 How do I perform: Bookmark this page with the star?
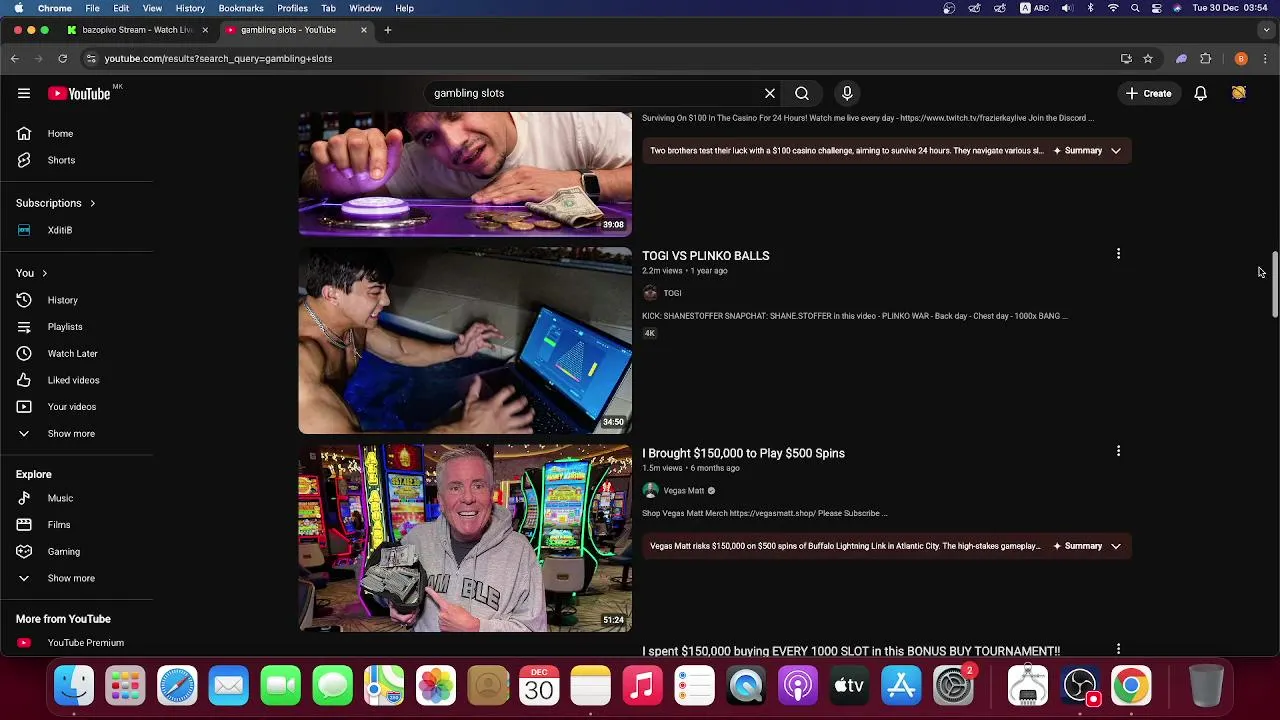tap(1148, 59)
